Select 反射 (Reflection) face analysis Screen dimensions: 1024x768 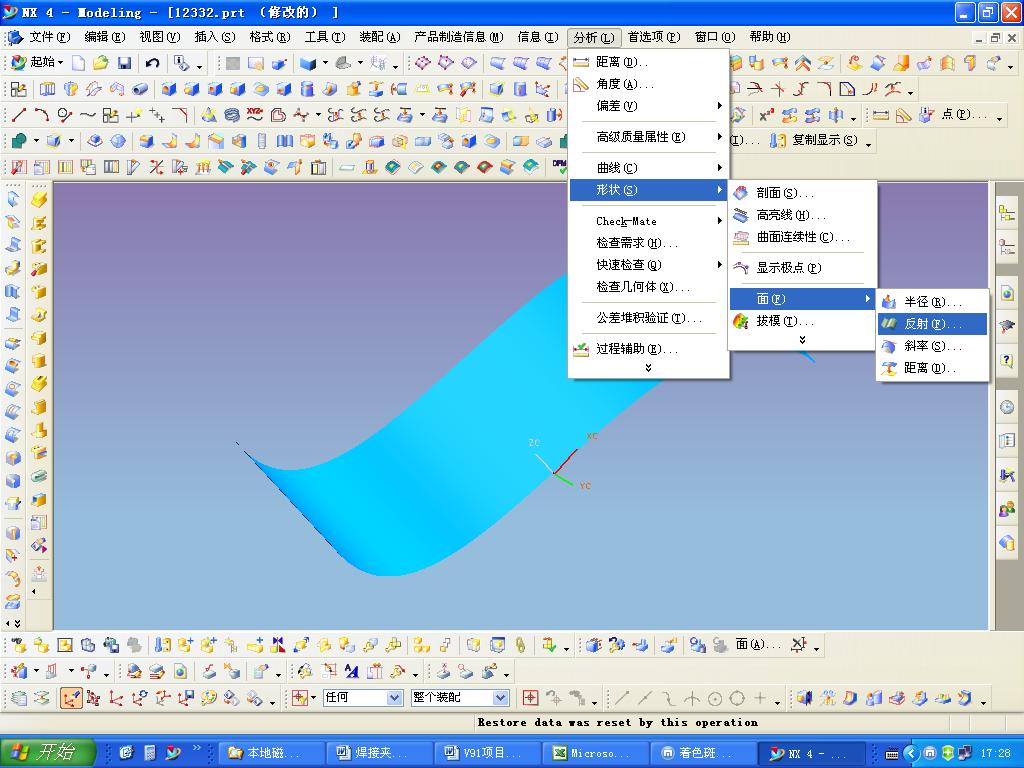[x=932, y=324]
